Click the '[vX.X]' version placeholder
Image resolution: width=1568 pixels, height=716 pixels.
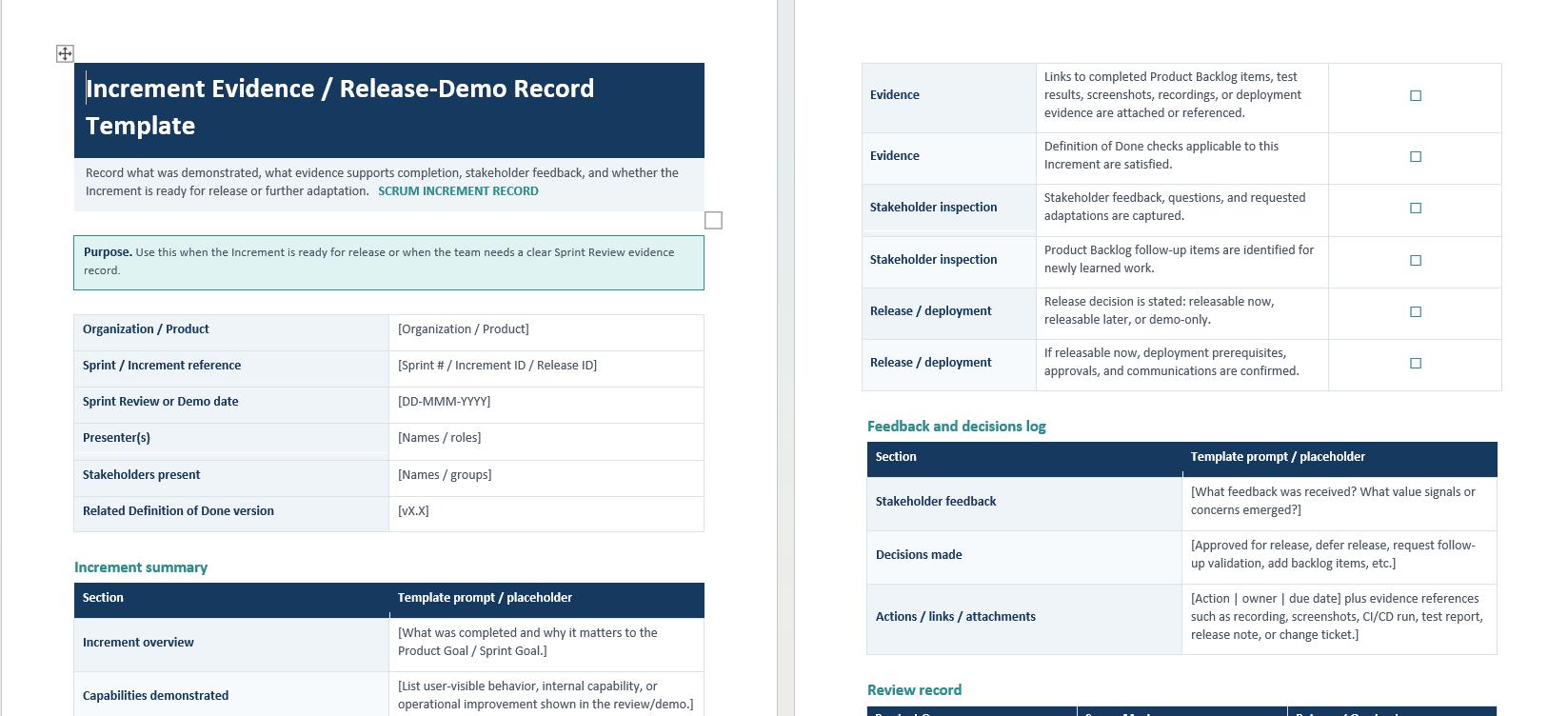413,511
